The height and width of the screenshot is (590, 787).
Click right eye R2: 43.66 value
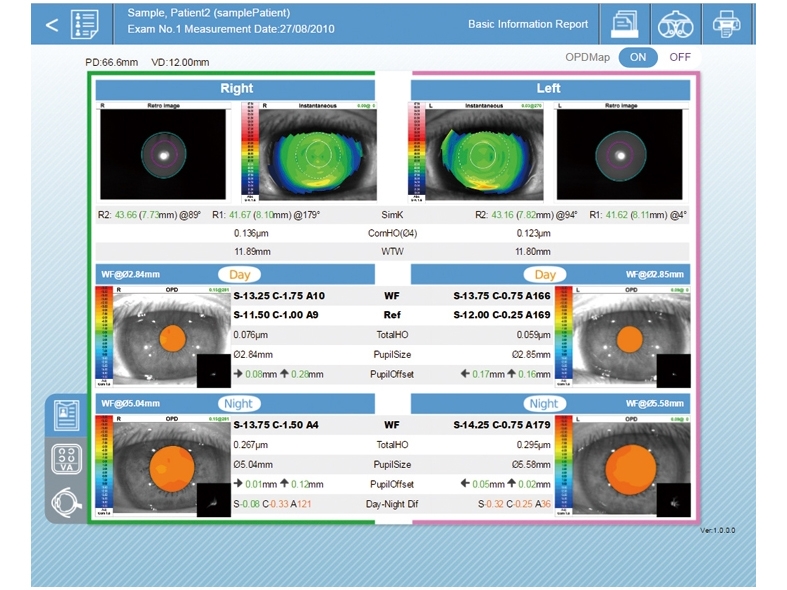149,215
